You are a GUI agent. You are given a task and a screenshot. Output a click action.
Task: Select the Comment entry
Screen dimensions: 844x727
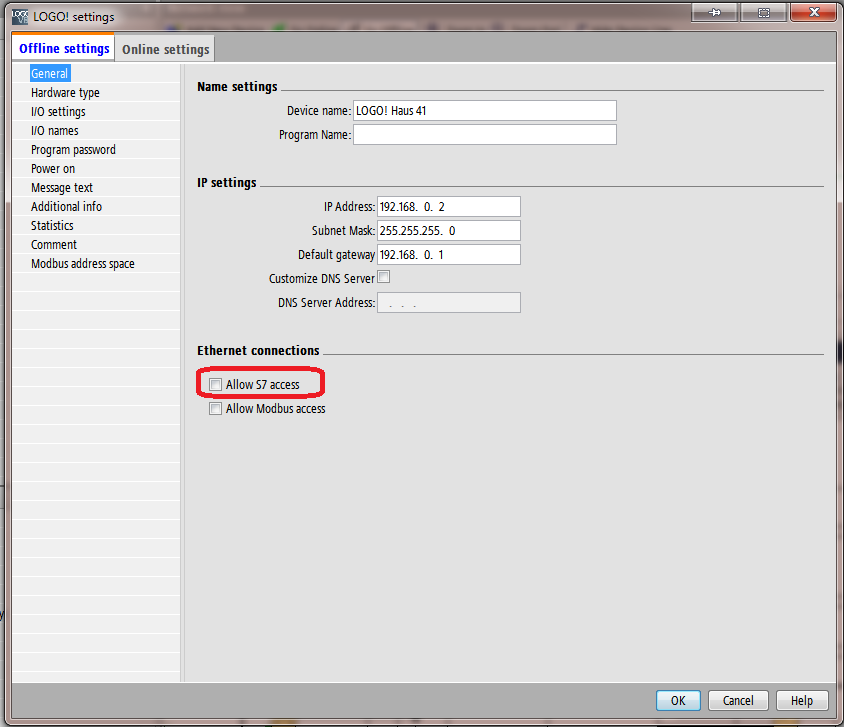click(54, 244)
